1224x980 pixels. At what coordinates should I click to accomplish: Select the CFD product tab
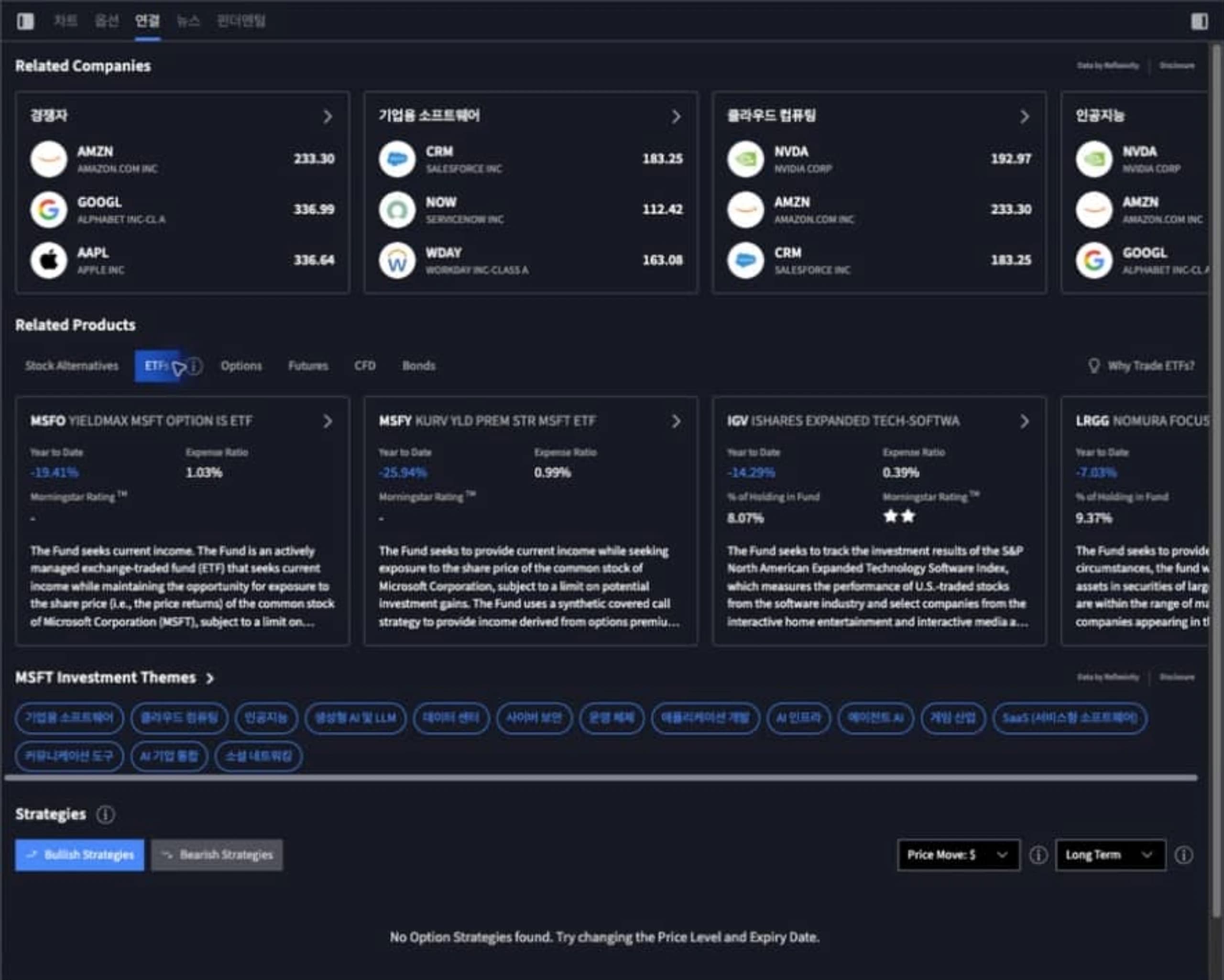click(365, 366)
